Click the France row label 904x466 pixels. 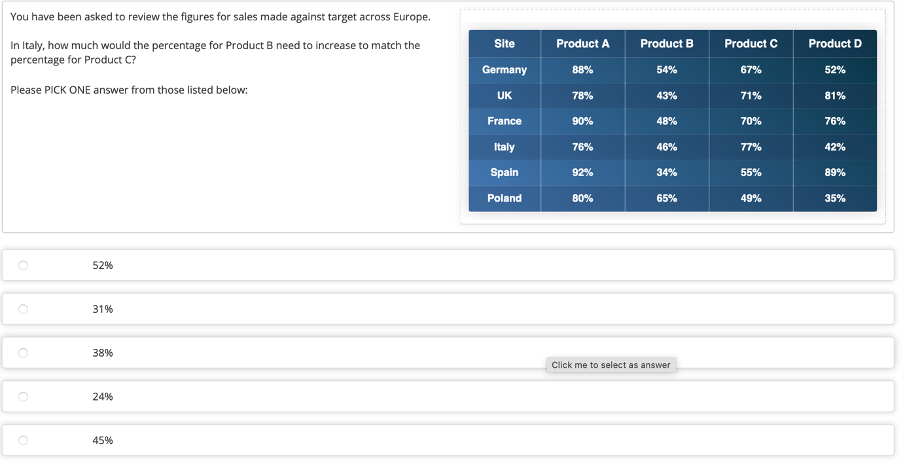tap(504, 121)
